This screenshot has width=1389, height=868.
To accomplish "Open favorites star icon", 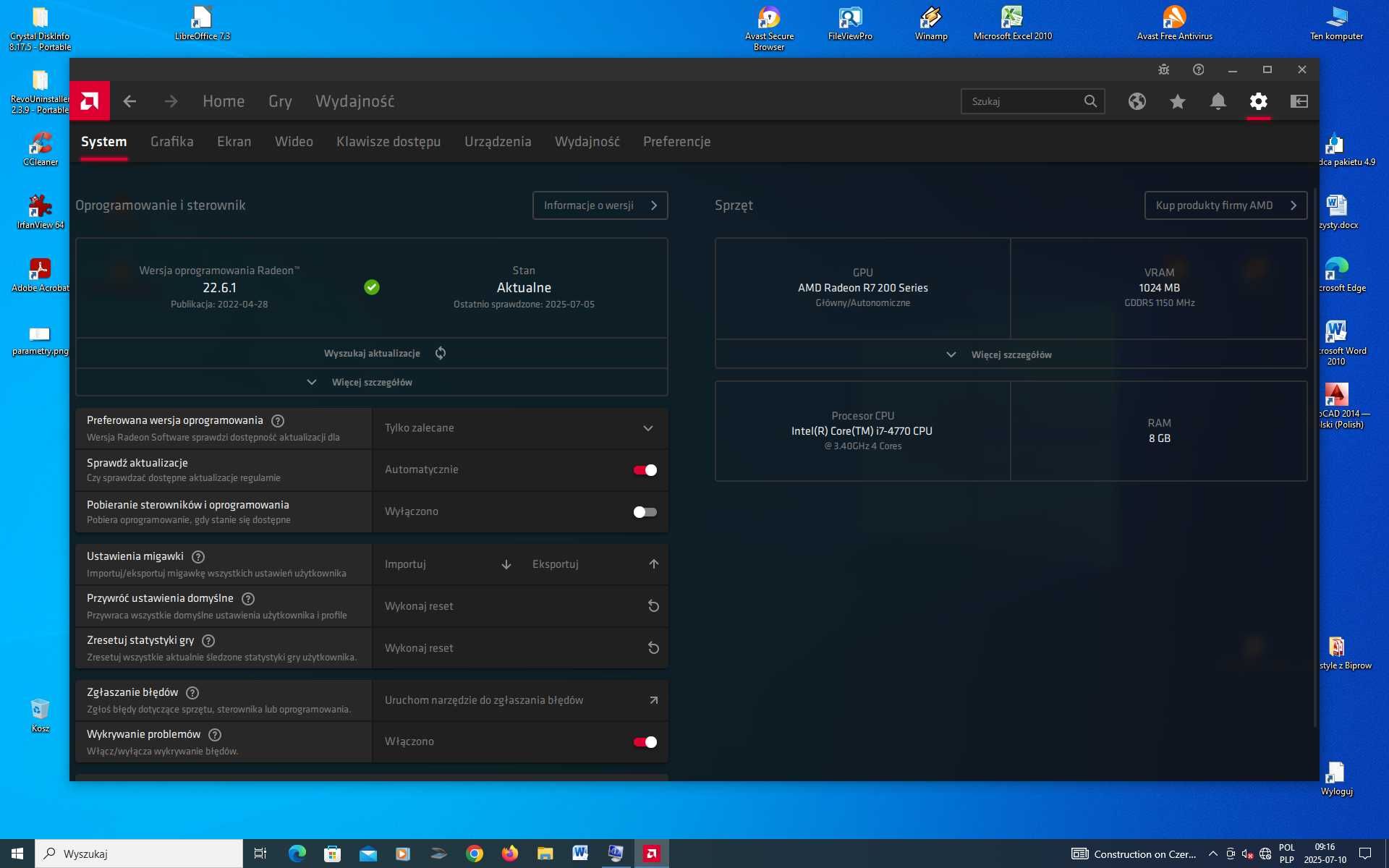I will (1178, 101).
